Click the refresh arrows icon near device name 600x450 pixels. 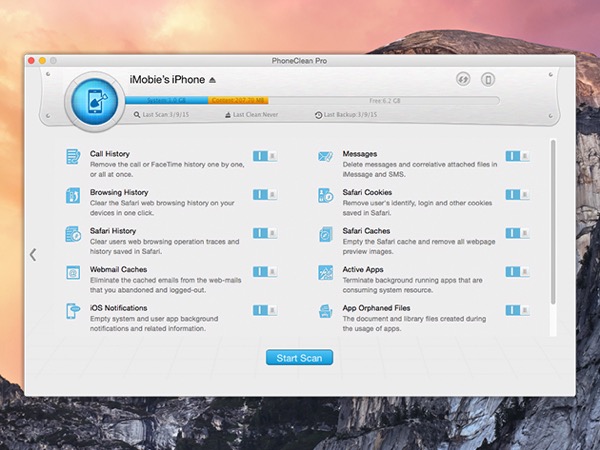pos(463,79)
